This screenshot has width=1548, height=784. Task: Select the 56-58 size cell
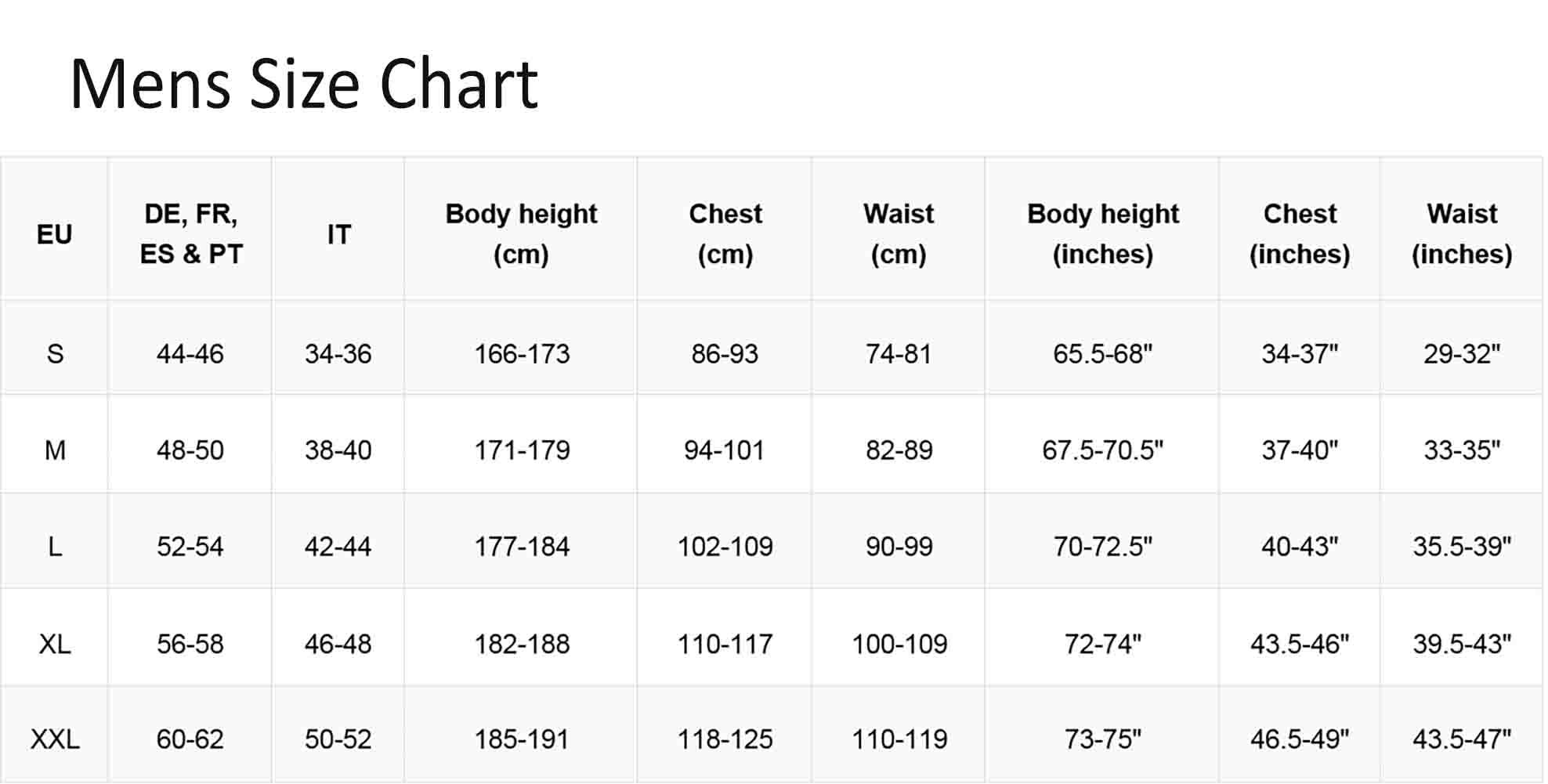pos(190,644)
